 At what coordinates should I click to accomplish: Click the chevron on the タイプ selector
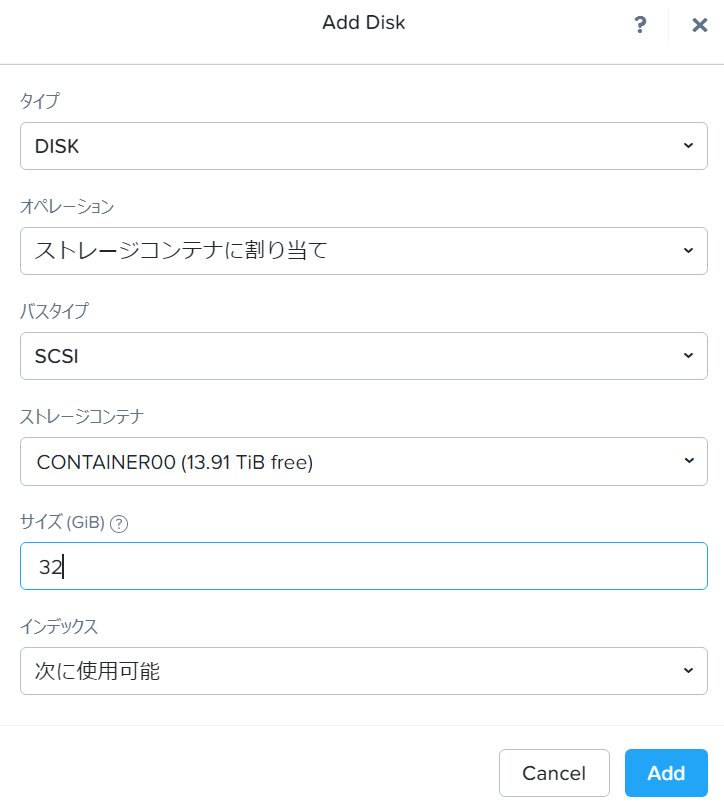(x=688, y=145)
